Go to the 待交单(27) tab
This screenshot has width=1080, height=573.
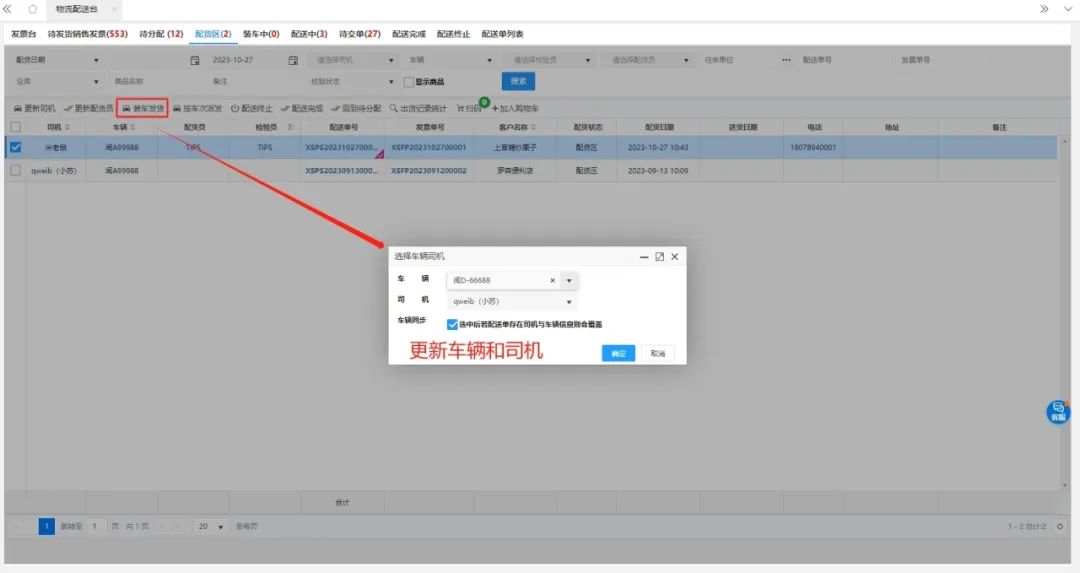point(359,34)
